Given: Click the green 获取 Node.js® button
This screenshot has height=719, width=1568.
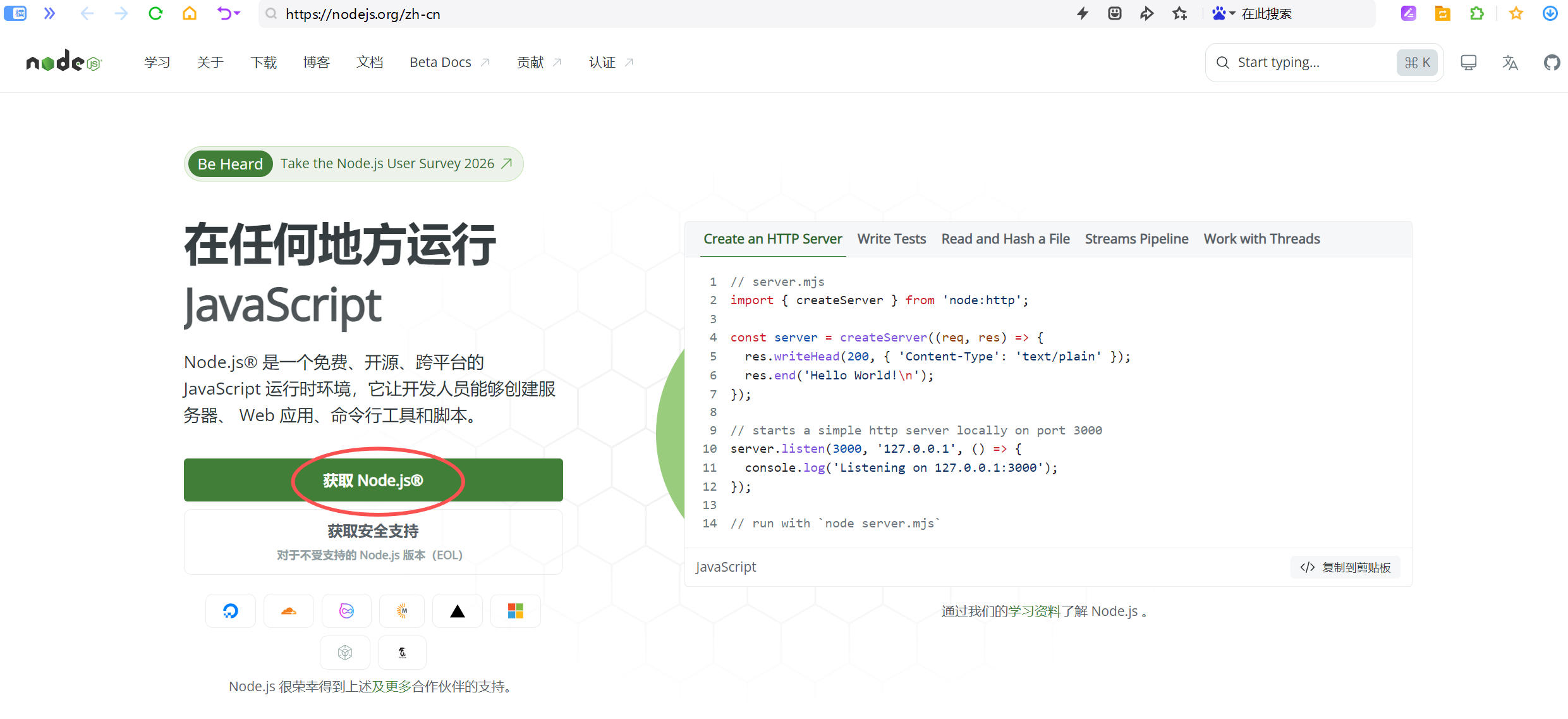Looking at the screenshot, I should [x=373, y=480].
